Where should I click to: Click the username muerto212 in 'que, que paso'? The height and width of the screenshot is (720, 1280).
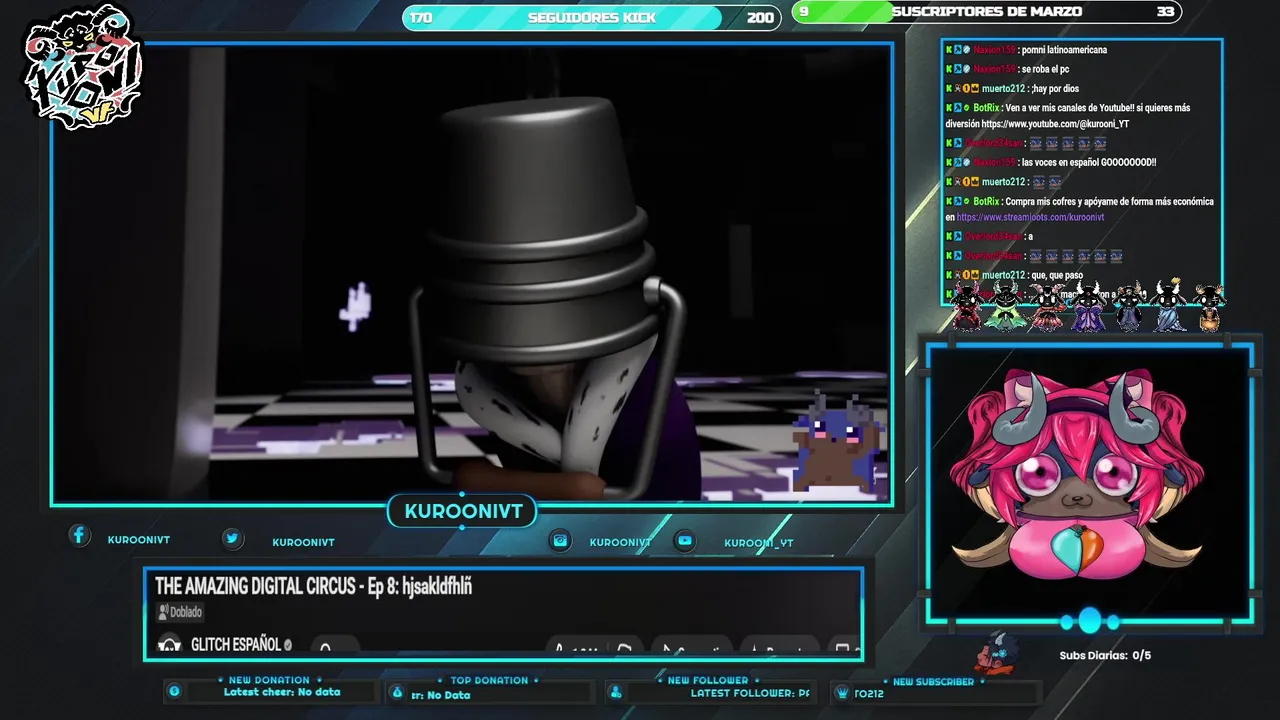(x=1003, y=275)
